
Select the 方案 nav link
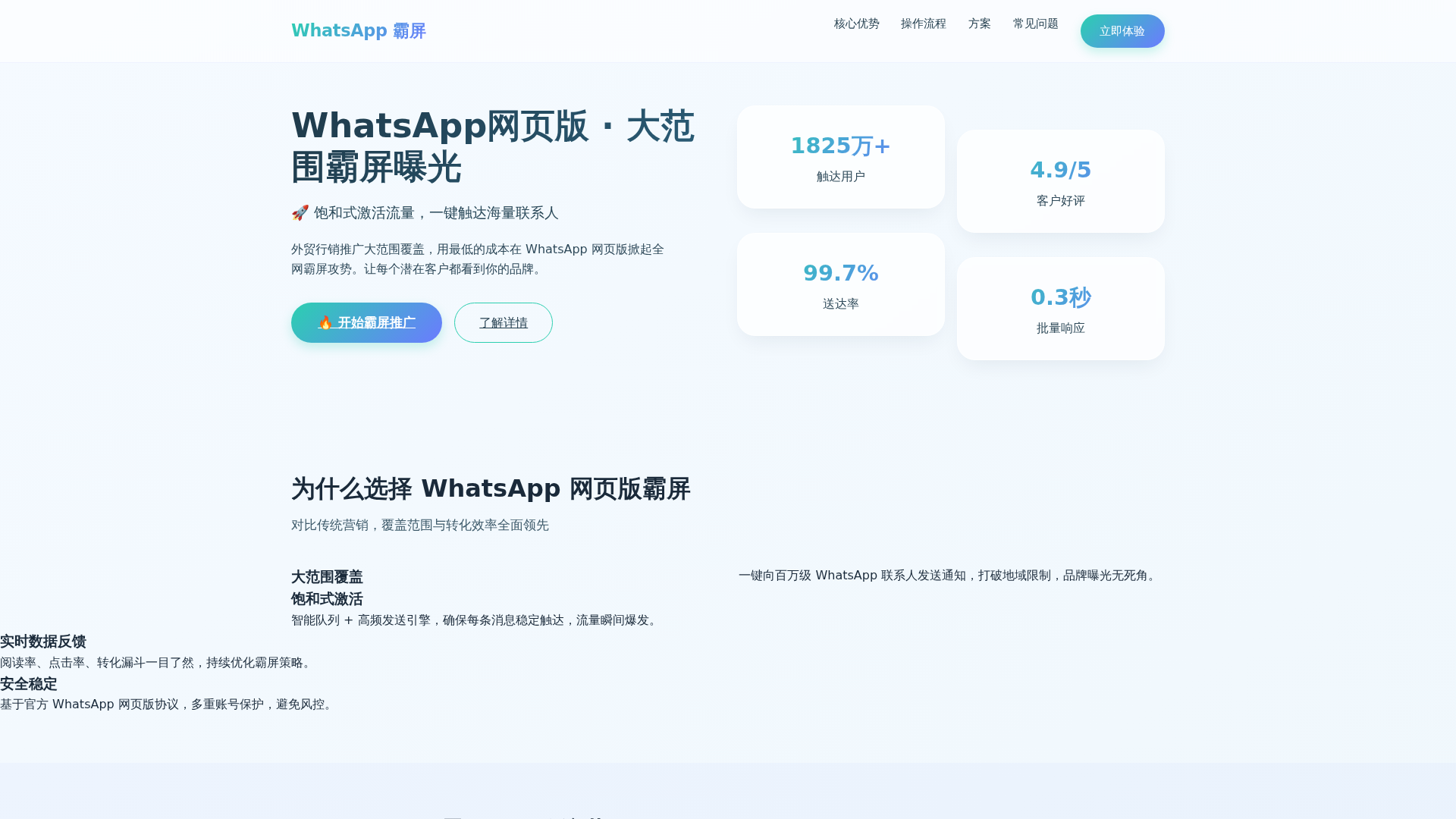point(979,24)
